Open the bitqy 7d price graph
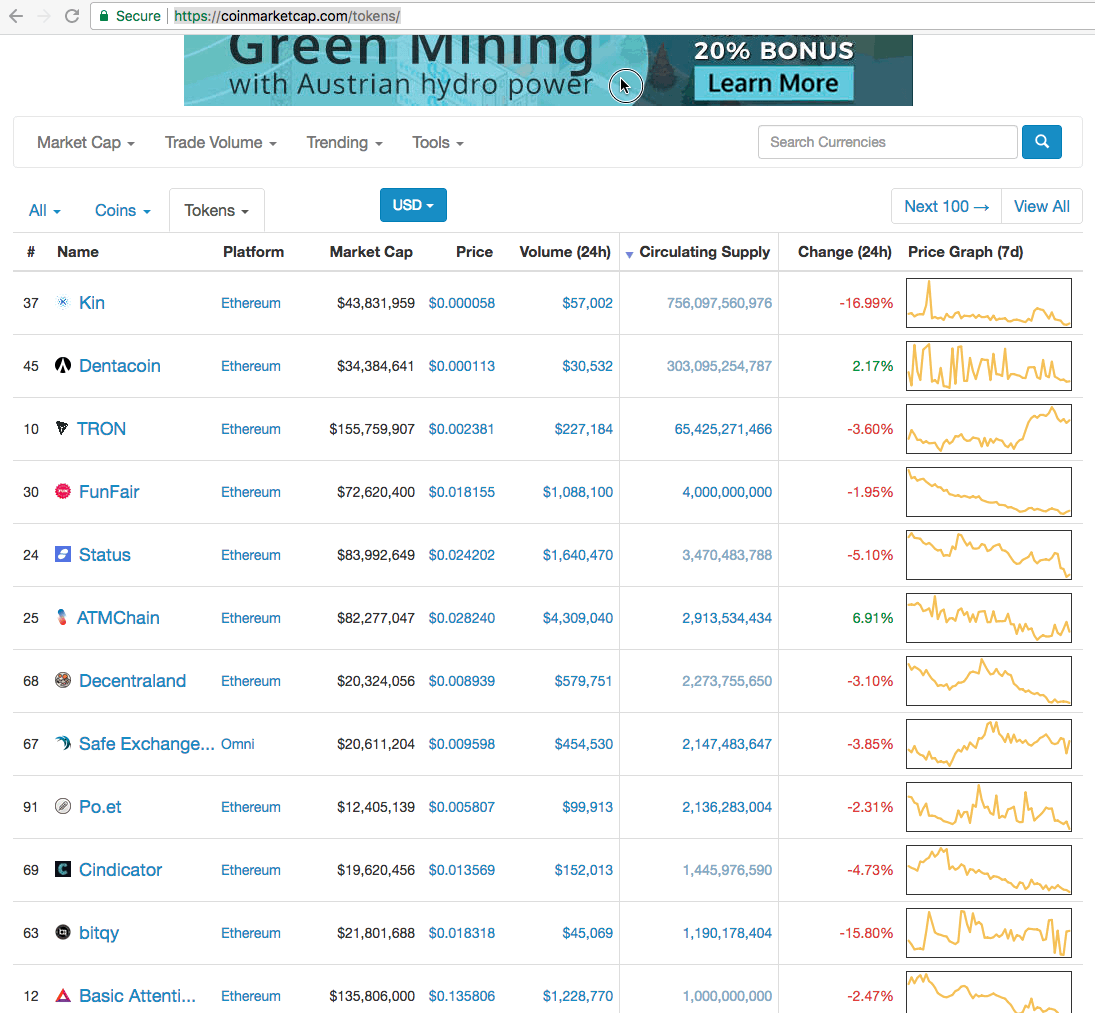This screenshot has height=1013, width=1095. (x=988, y=932)
